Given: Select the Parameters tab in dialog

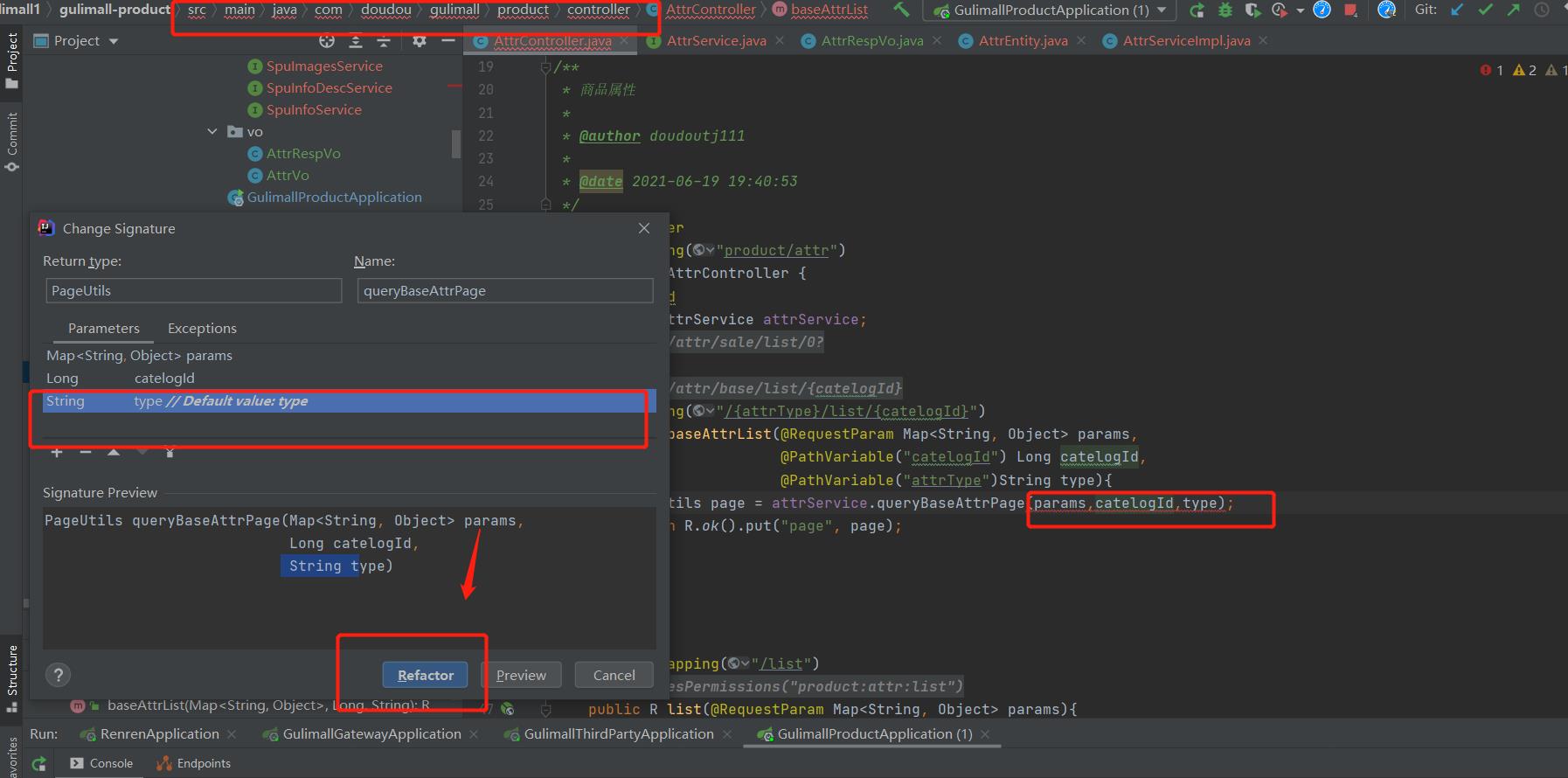Looking at the screenshot, I should coord(104,329).
